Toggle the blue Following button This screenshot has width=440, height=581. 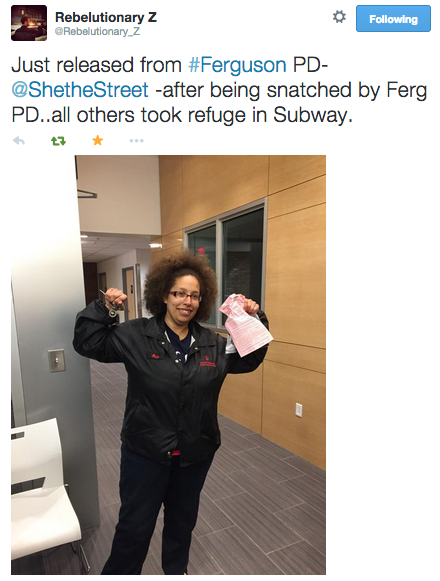pyautogui.click(x=393, y=19)
